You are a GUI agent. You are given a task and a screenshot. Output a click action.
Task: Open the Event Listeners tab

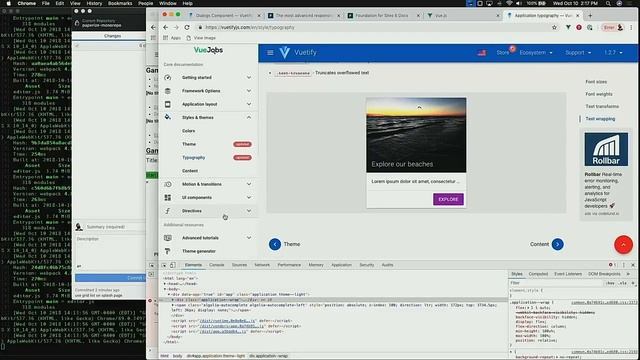pos(568,274)
